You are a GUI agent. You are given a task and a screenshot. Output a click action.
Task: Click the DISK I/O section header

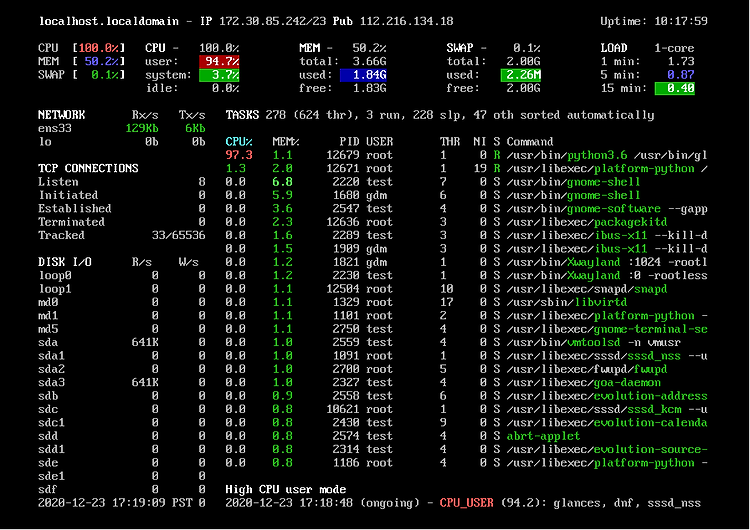(x=65, y=262)
